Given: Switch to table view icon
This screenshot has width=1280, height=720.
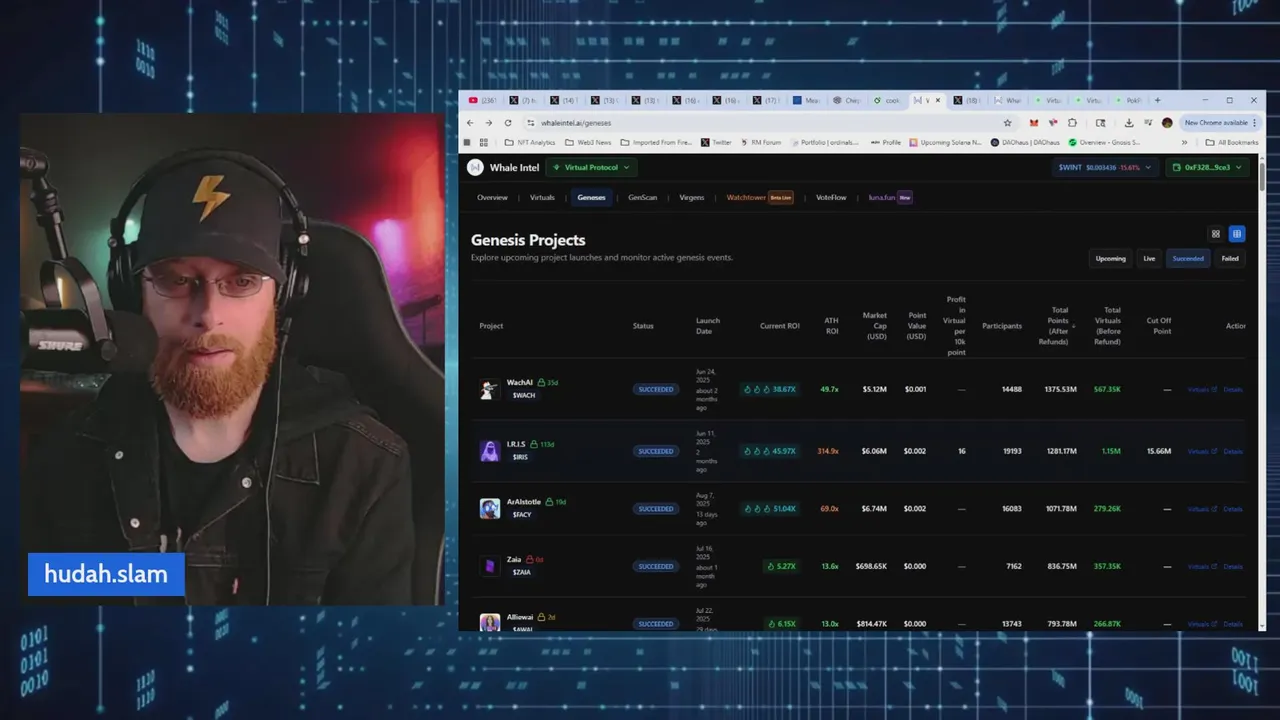Looking at the screenshot, I should coord(1237,234).
